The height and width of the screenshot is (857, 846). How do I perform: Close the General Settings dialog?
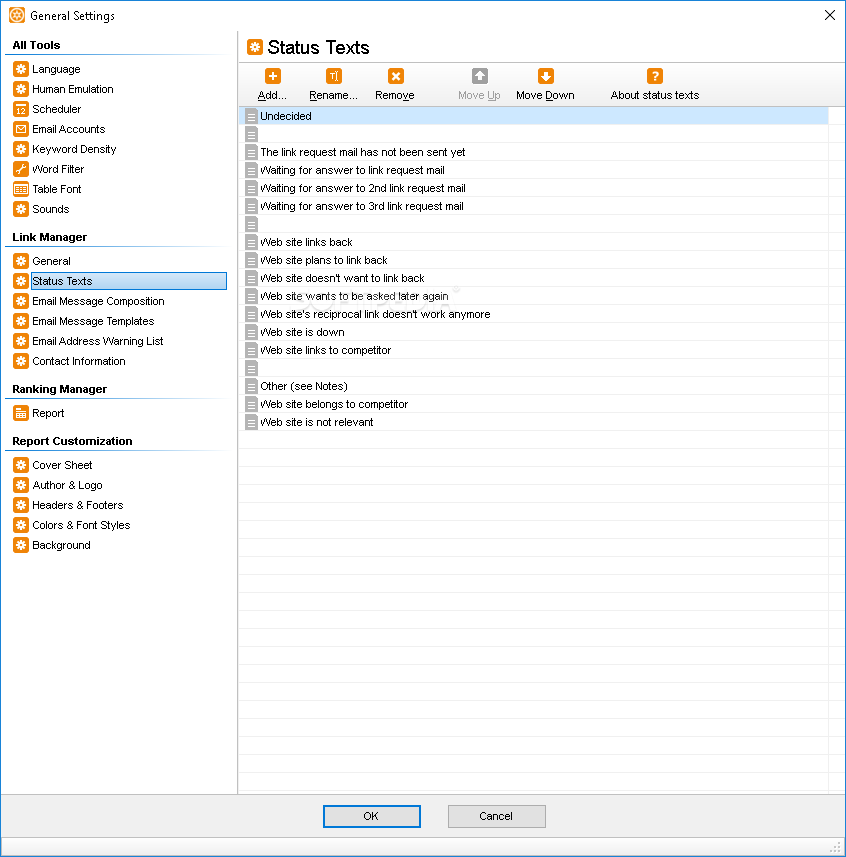(x=830, y=15)
